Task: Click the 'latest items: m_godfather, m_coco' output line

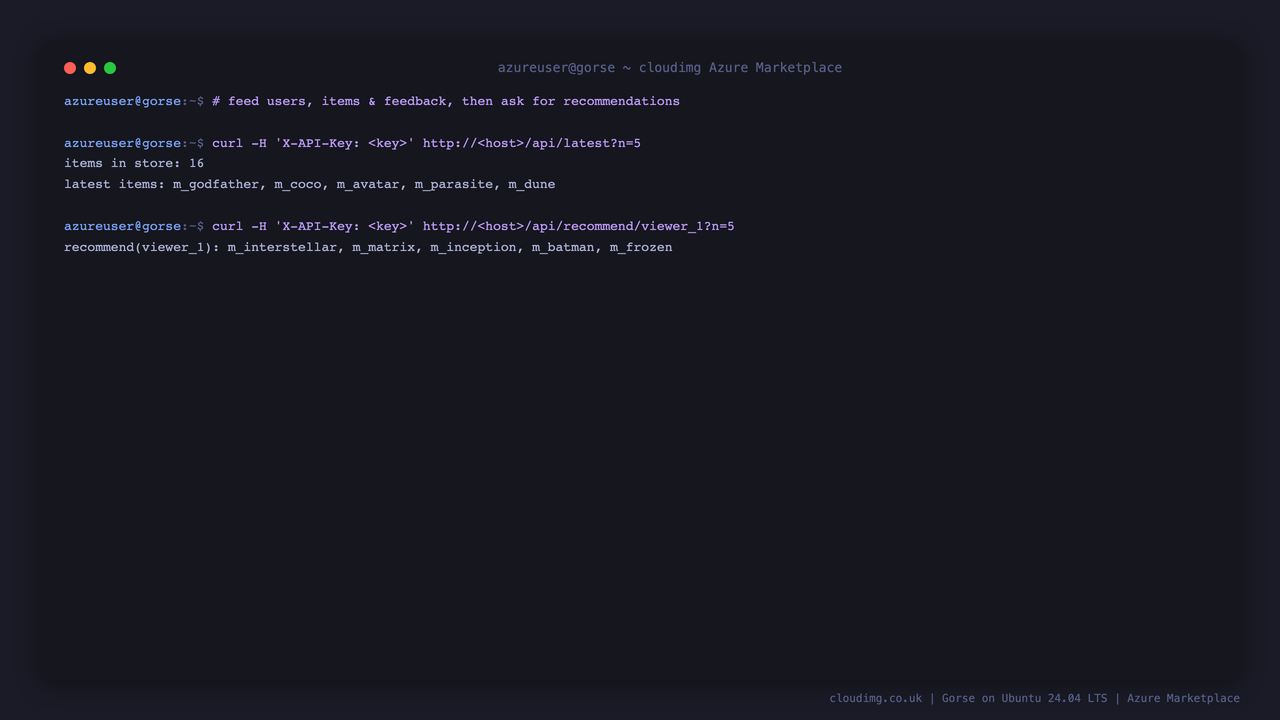Action: click(310, 184)
